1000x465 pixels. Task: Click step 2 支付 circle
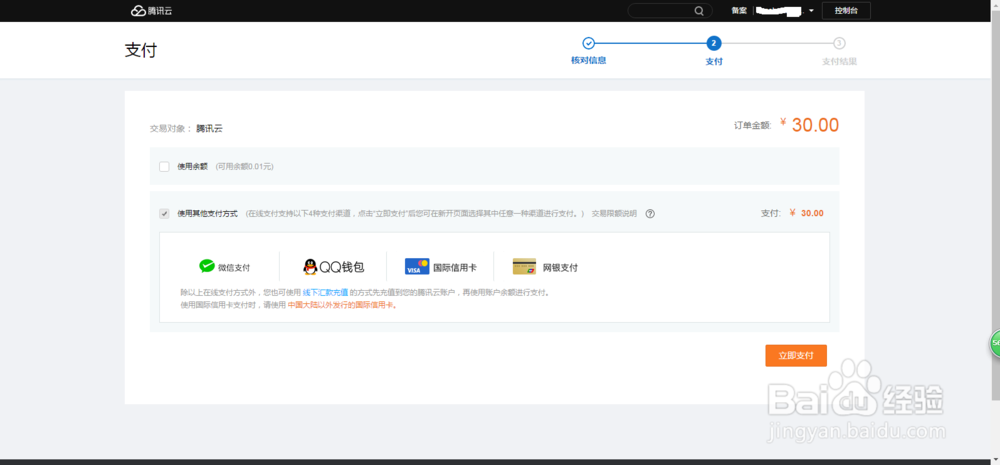(x=714, y=43)
